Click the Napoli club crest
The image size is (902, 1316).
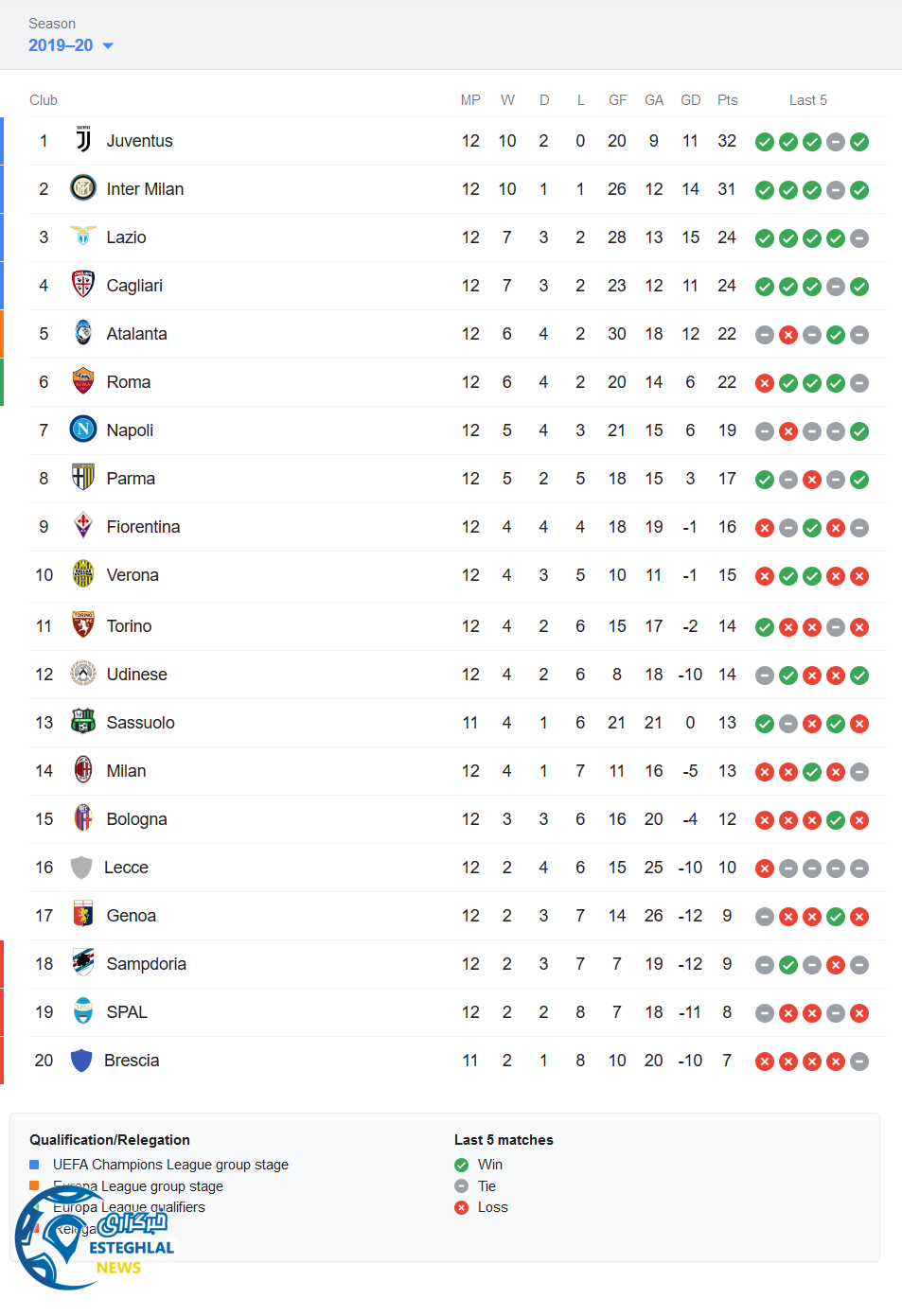[x=83, y=430]
